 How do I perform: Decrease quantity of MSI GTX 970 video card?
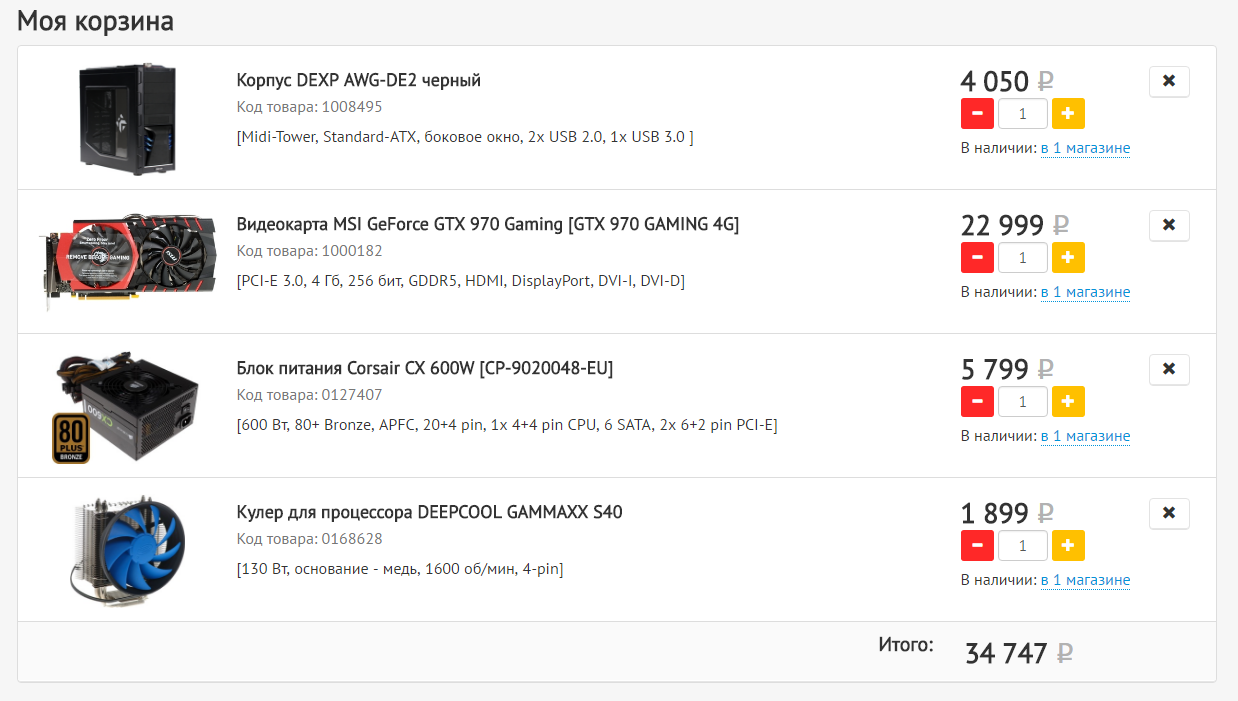click(977, 258)
